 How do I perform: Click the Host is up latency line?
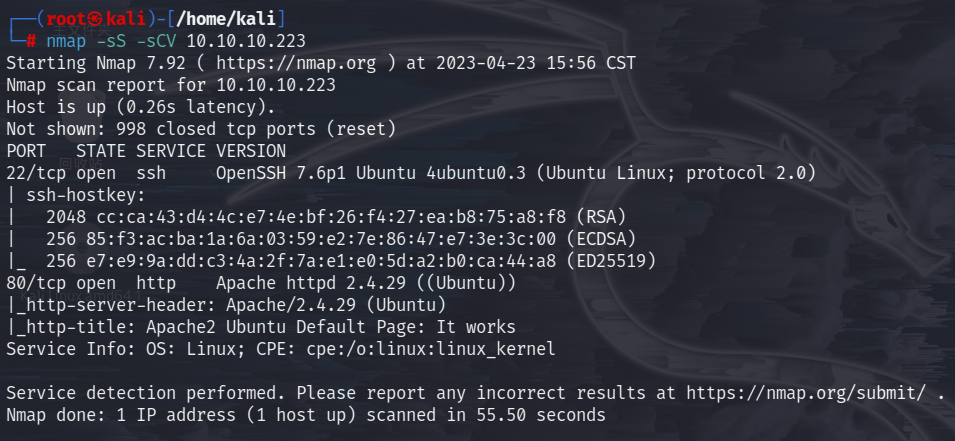141,107
